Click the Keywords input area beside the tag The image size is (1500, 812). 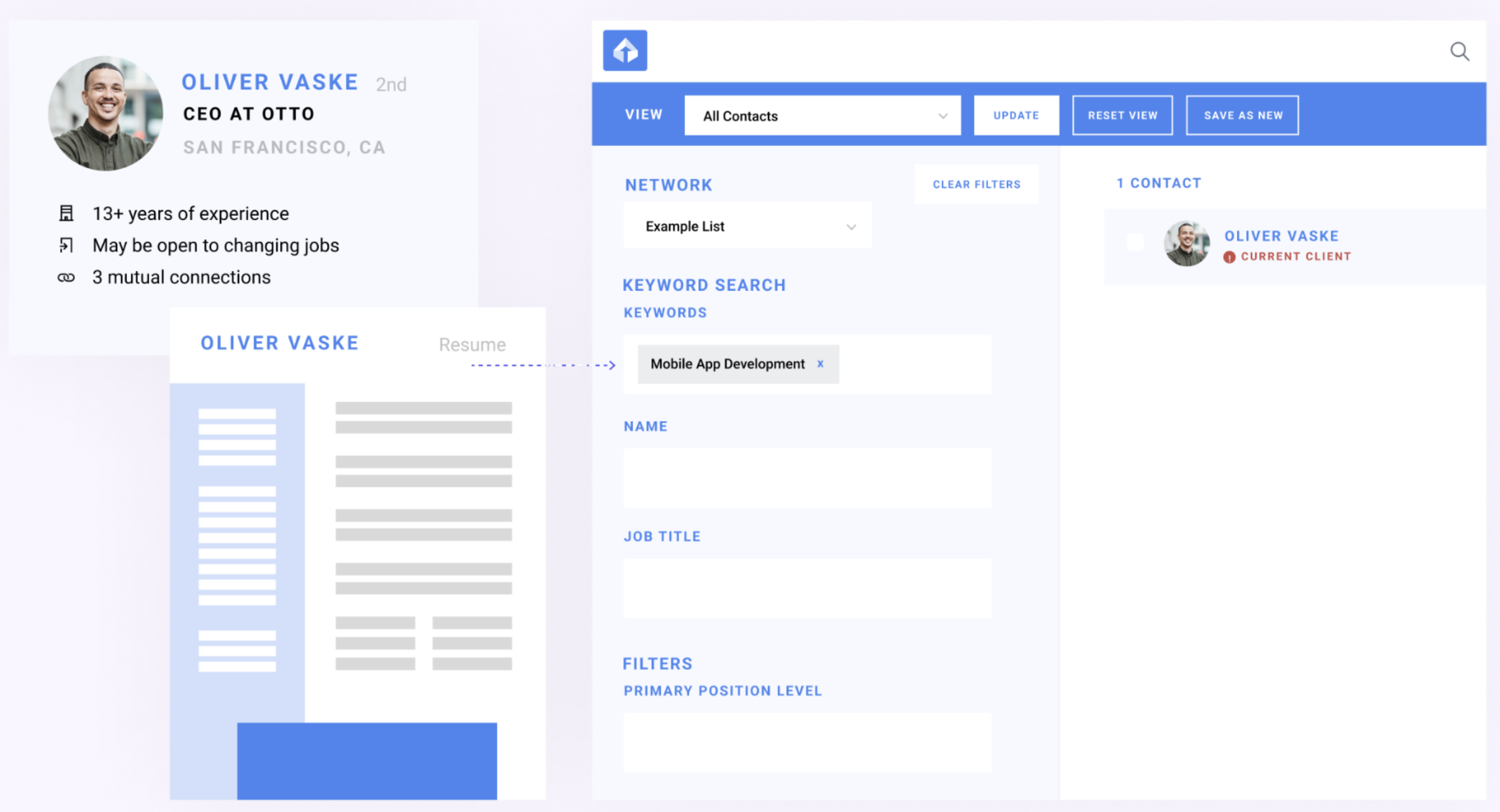pos(914,365)
